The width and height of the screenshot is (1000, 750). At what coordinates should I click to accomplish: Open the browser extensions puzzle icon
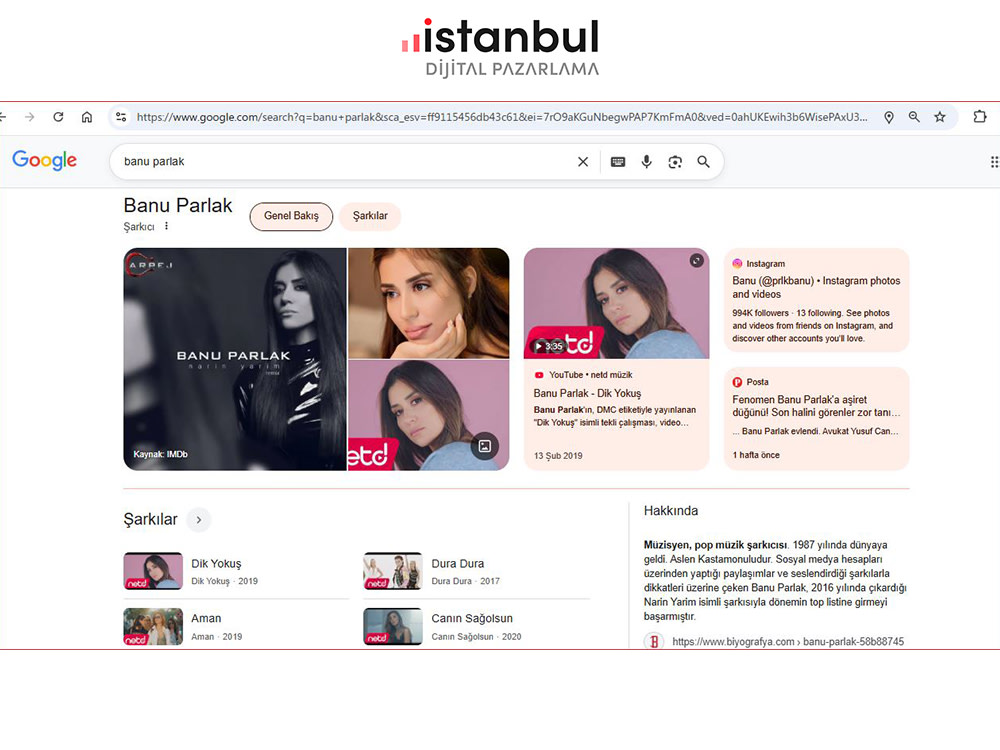tap(980, 117)
